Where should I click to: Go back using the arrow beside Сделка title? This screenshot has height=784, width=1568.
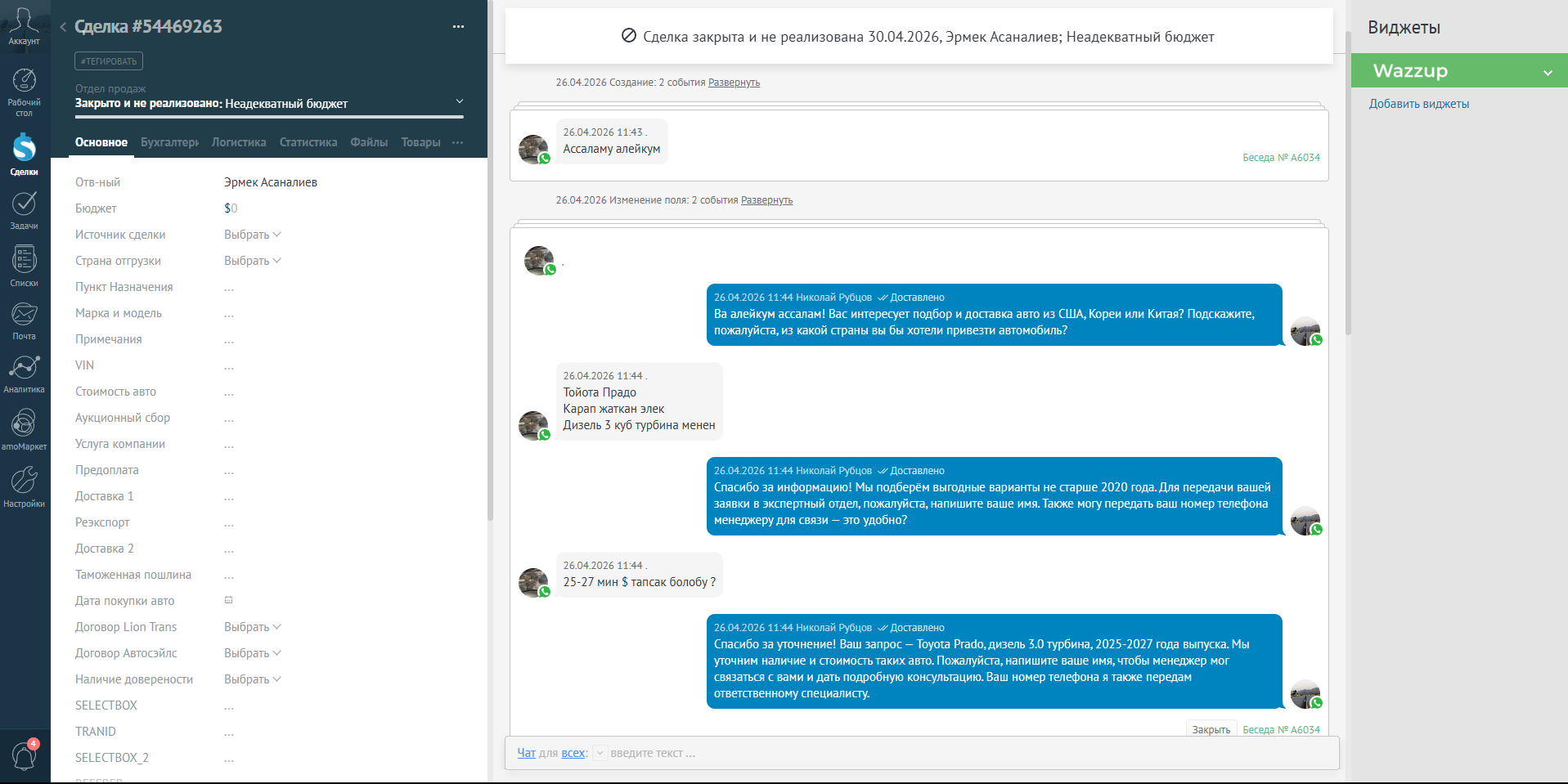coord(63,27)
